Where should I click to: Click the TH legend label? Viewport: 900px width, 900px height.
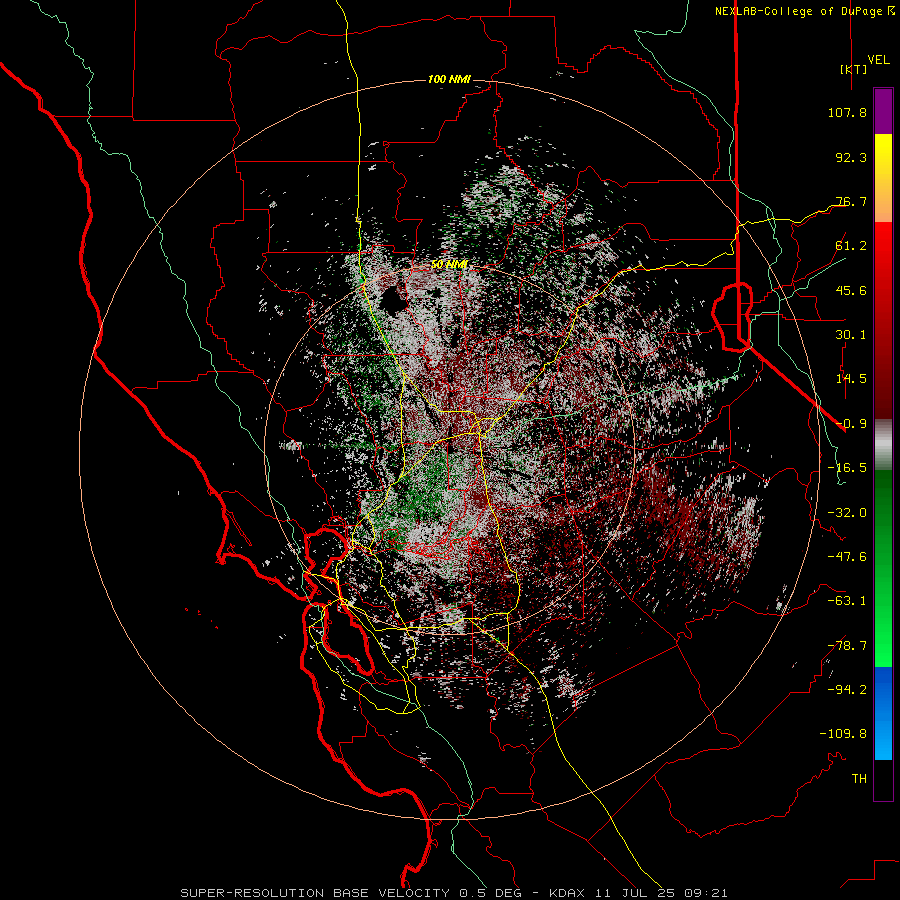click(859, 779)
